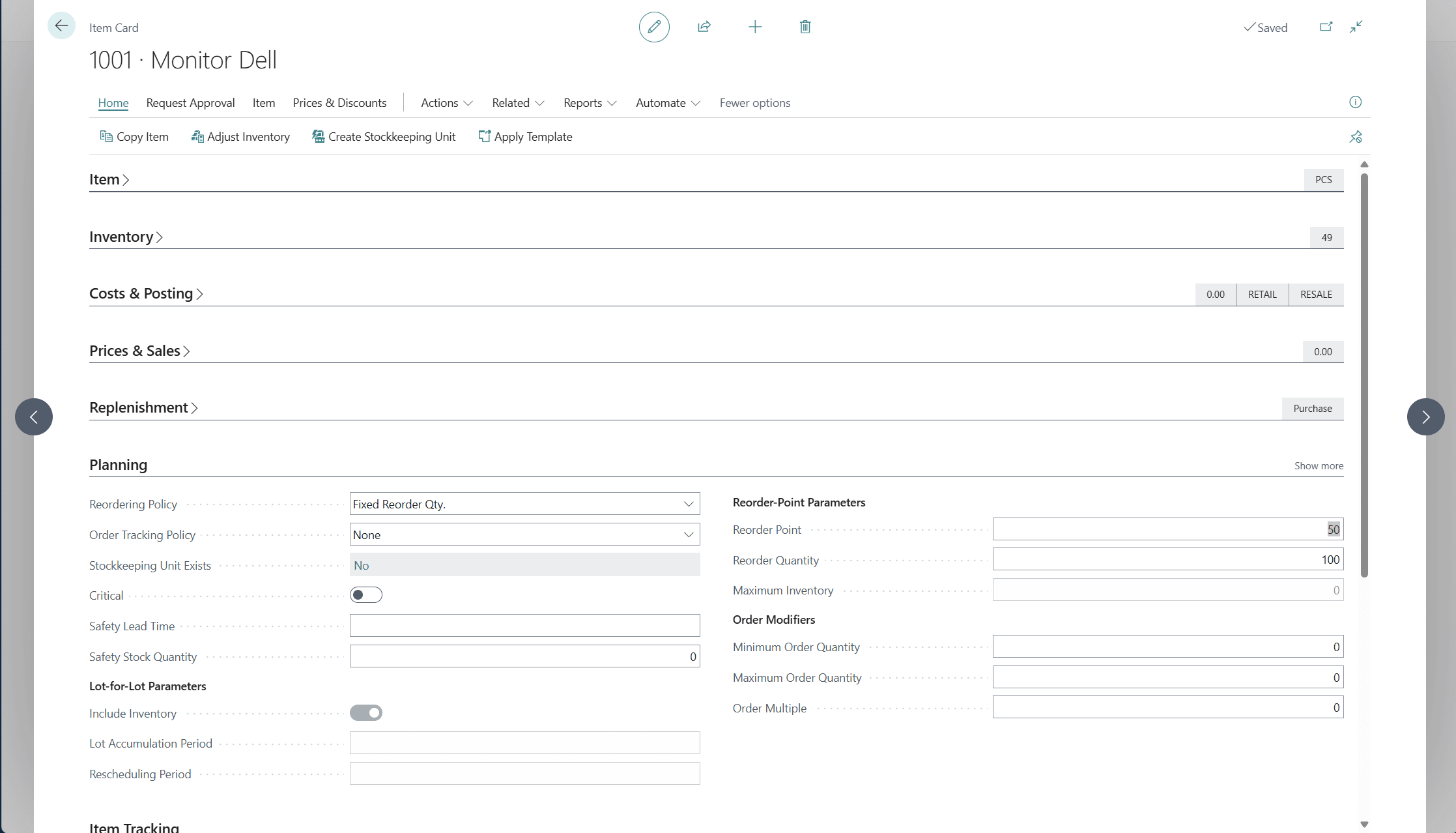Screen dimensions: 1456x833
Task: Open Prices & Discounts tab
Action: pos(339,103)
